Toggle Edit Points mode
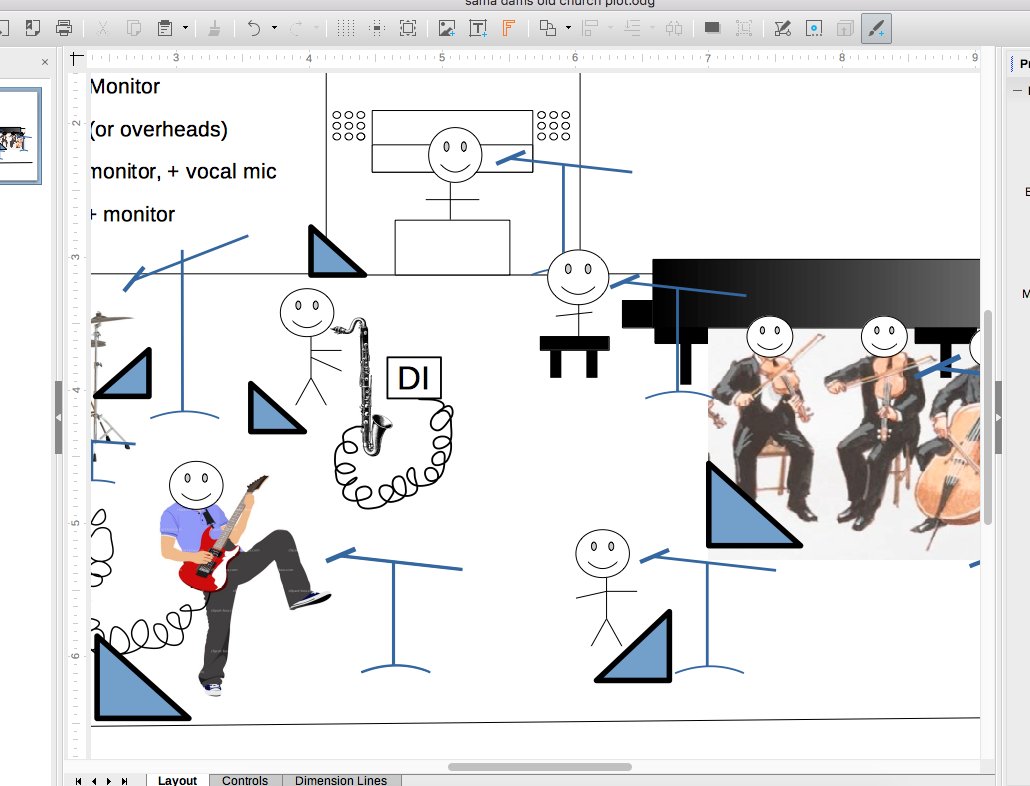 [x=782, y=28]
